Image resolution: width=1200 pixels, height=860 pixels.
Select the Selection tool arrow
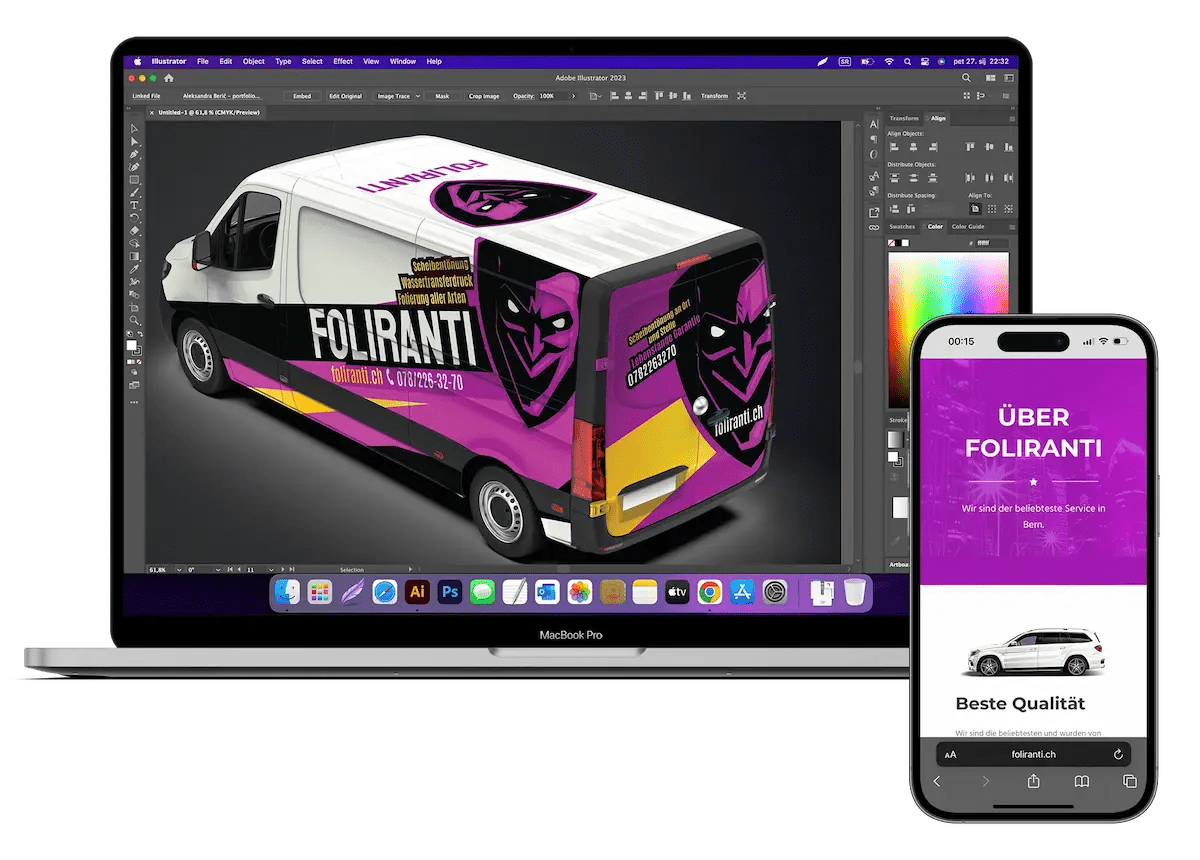click(134, 128)
